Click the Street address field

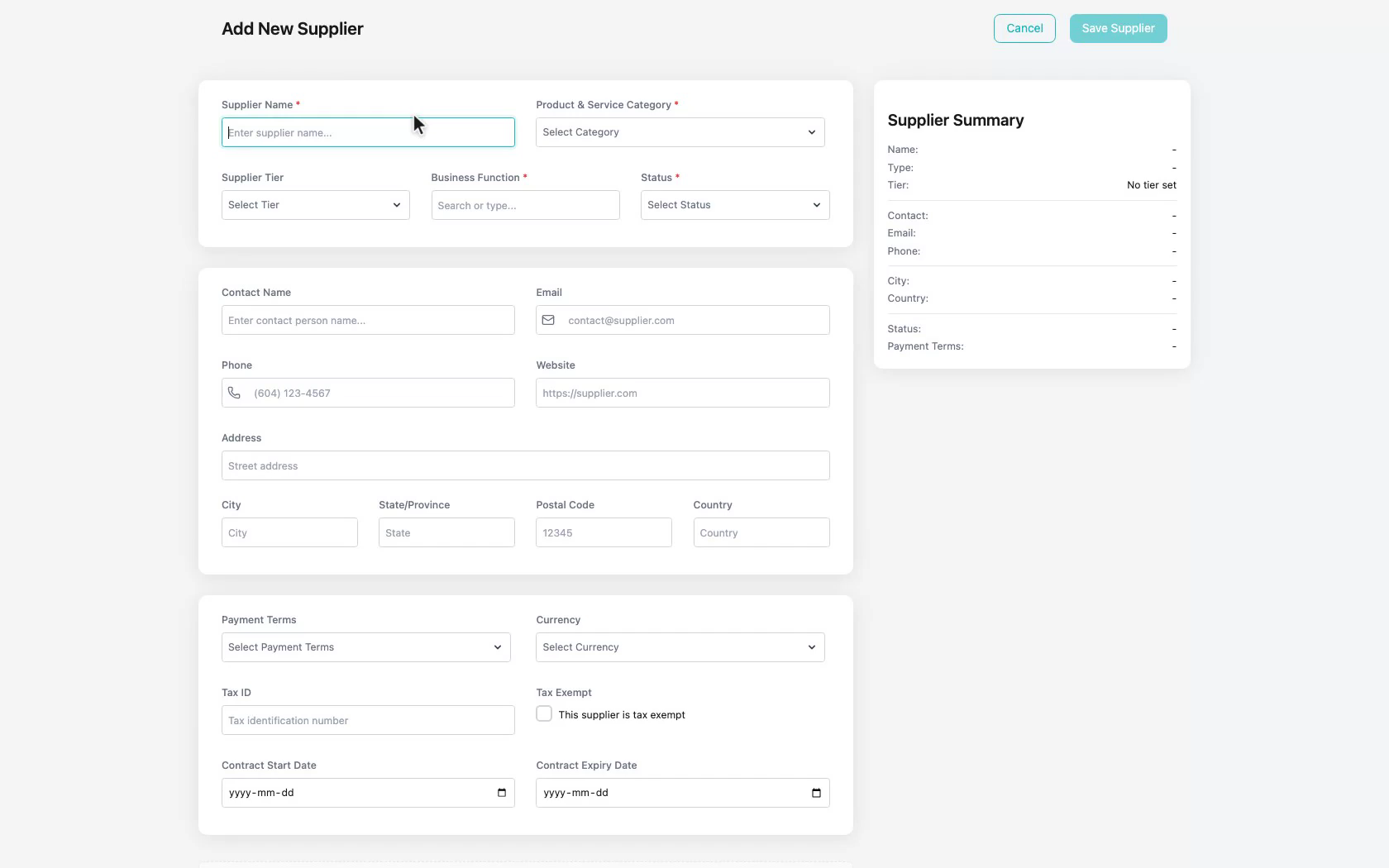click(525, 465)
